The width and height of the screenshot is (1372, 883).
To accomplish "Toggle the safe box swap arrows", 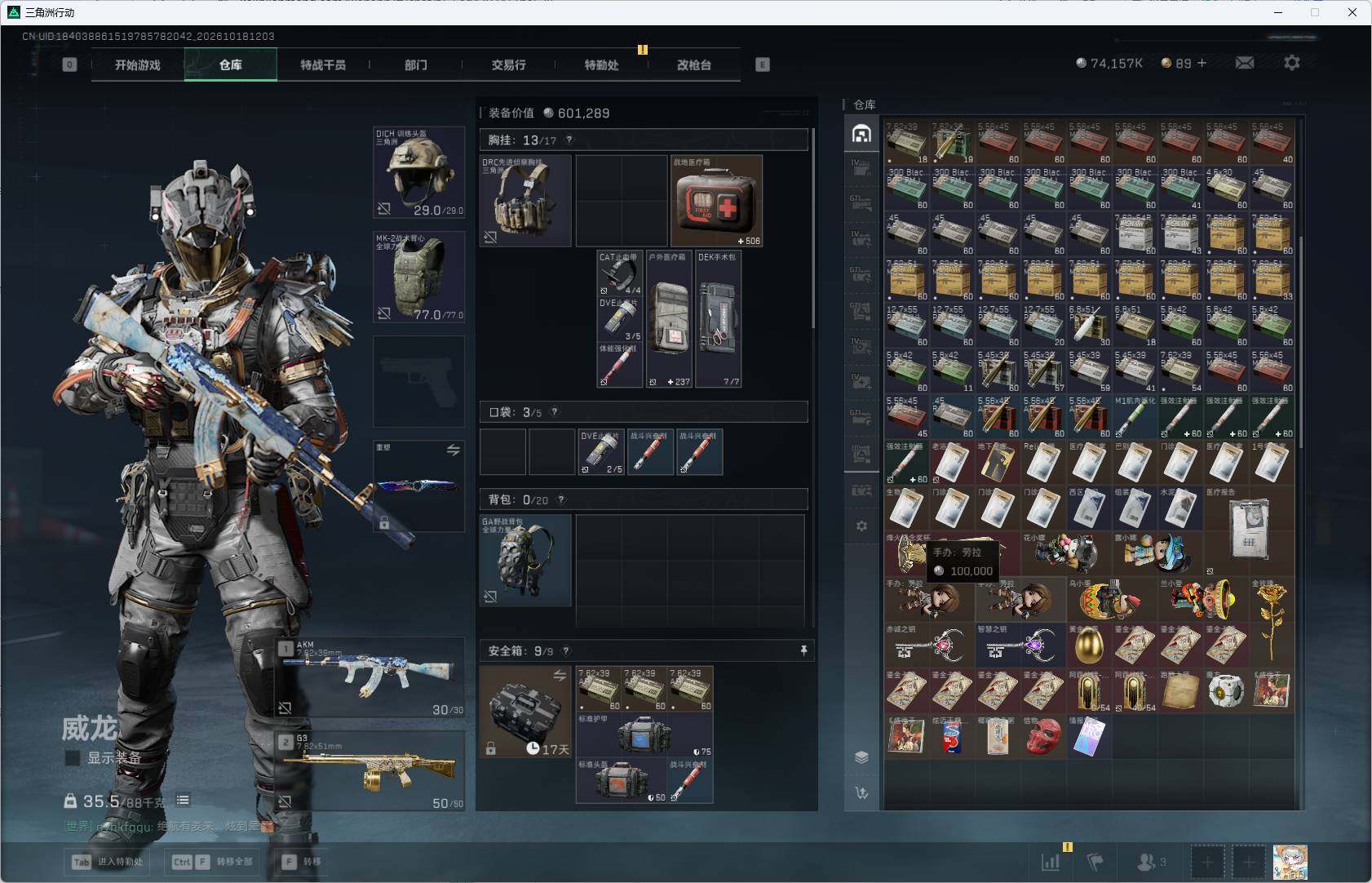I will (560, 676).
